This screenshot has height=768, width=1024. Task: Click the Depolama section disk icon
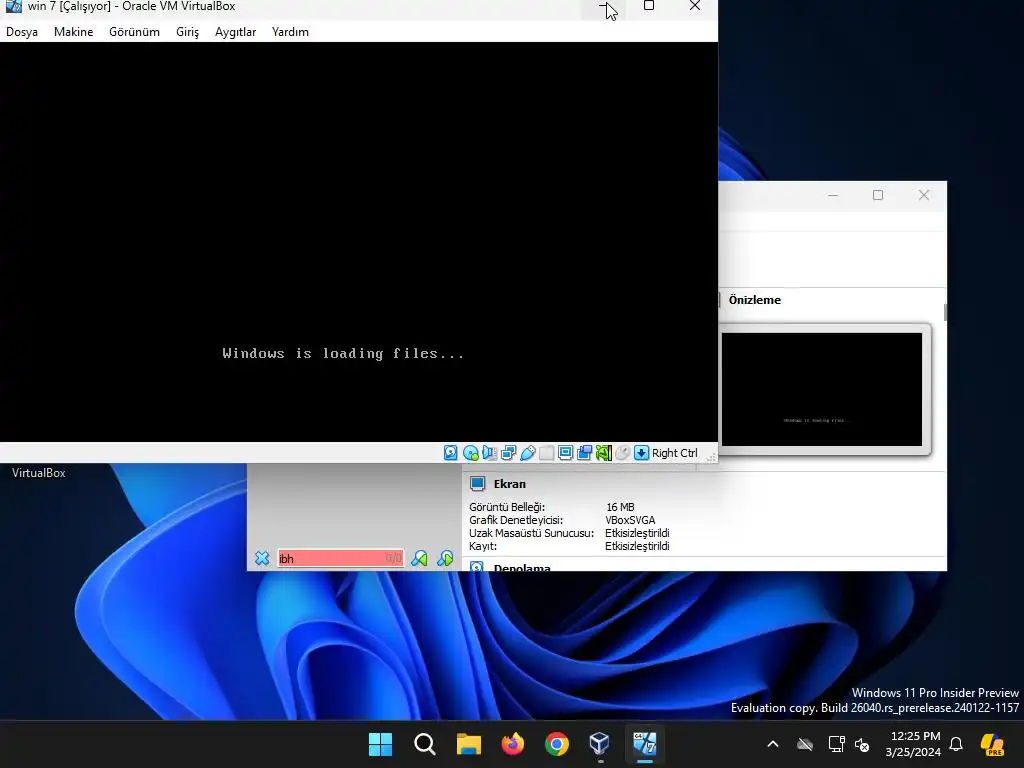click(477, 566)
